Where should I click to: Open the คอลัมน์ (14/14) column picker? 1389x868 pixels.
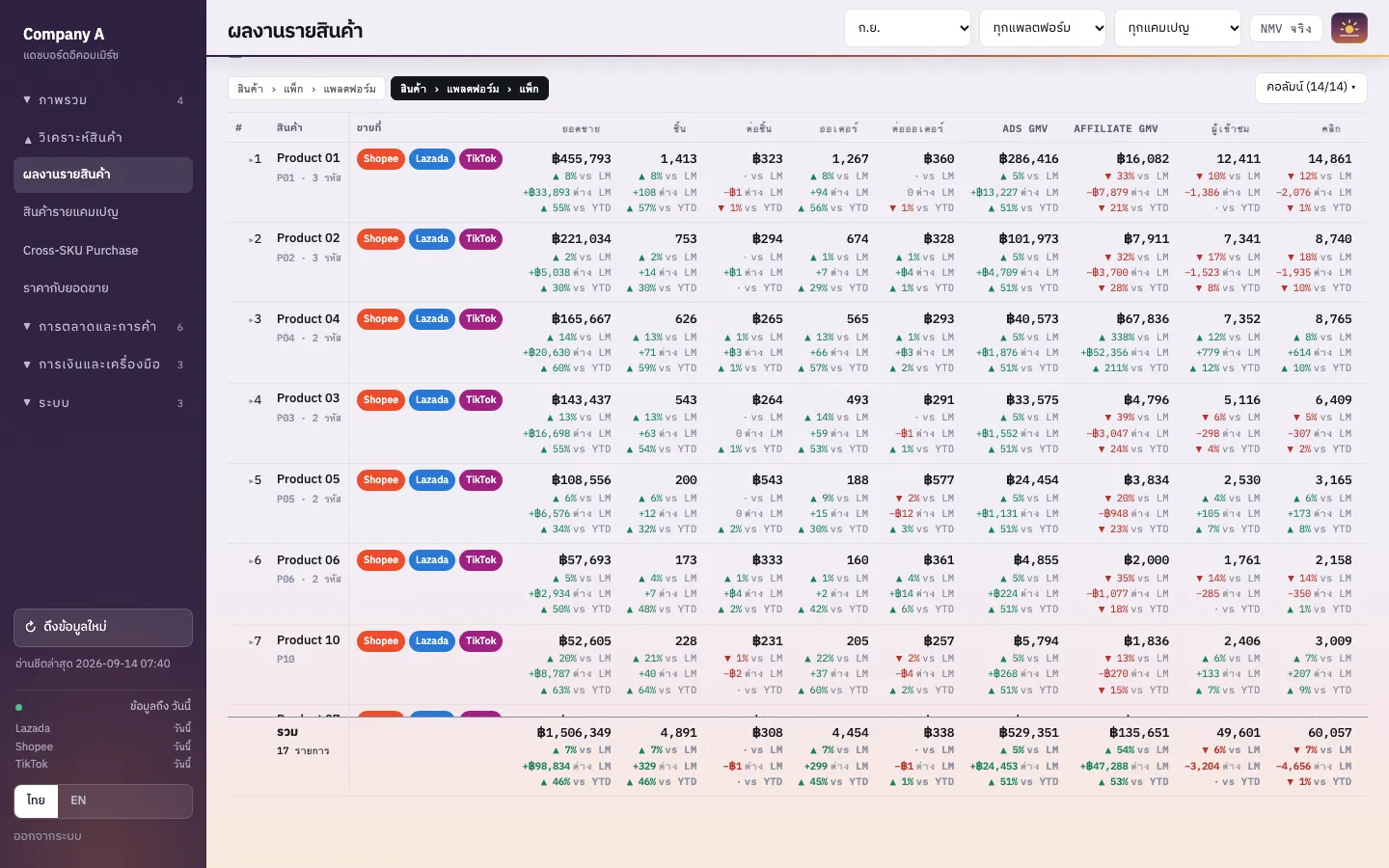1311,88
